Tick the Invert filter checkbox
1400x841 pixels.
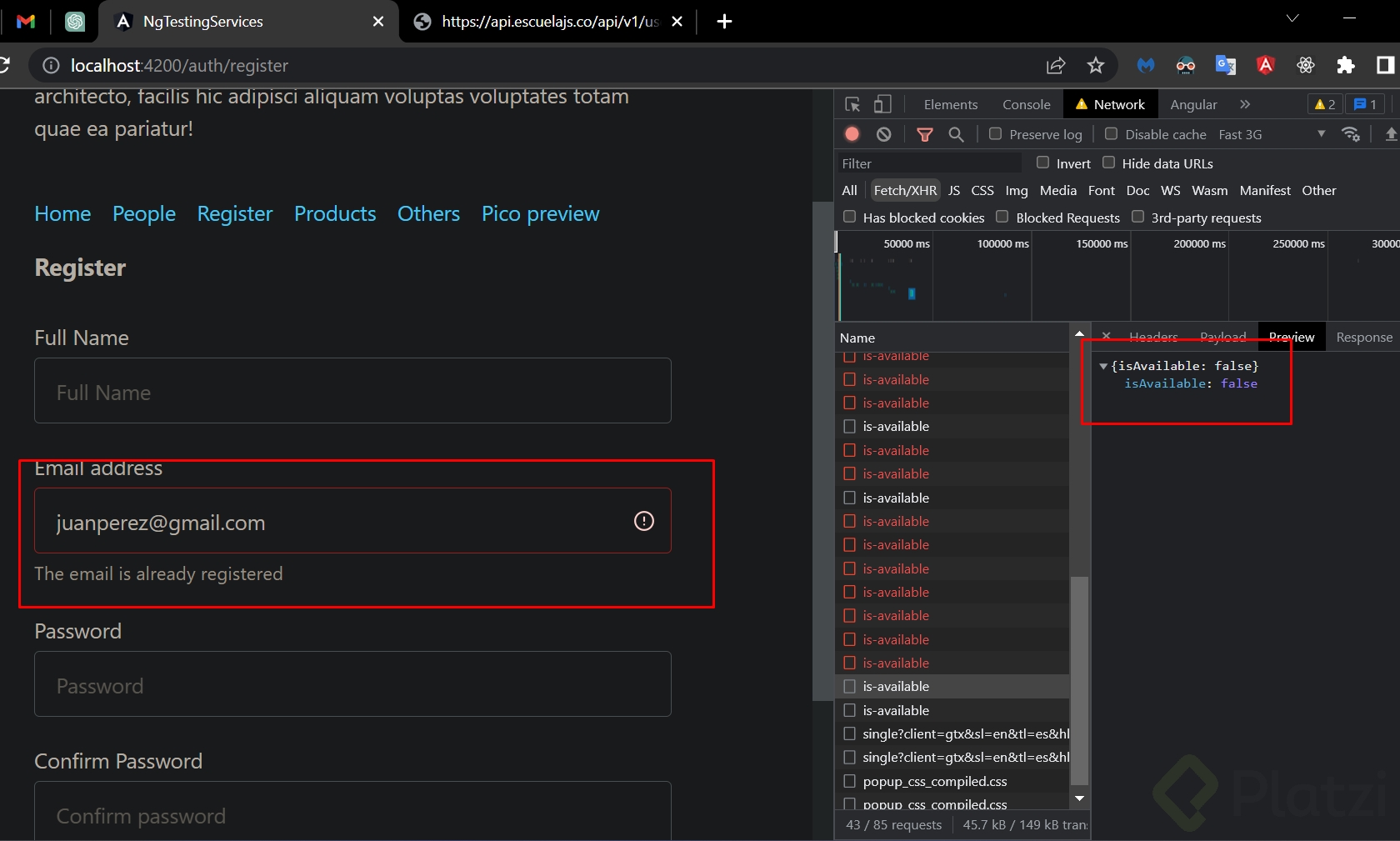point(1042,163)
